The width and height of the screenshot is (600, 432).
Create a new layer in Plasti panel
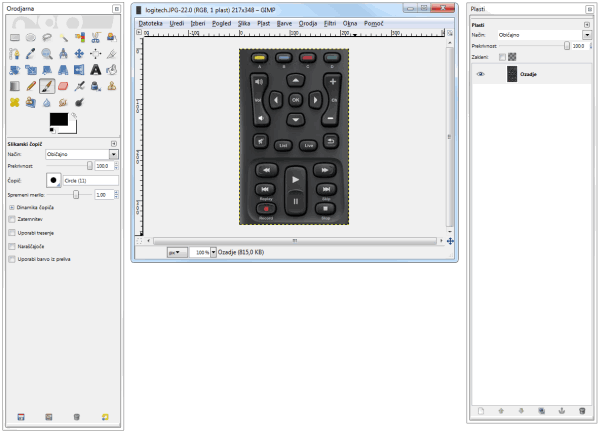click(481, 411)
